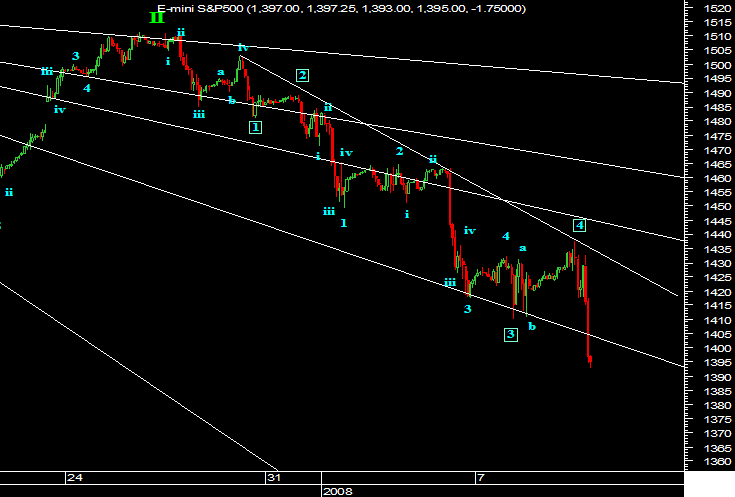Select the boxed wave label 3

tap(511, 335)
